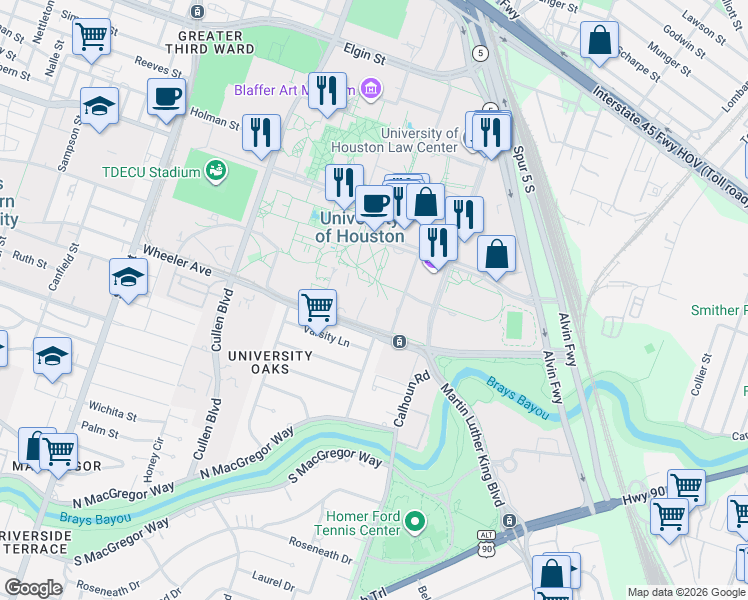Viewport: 748px width, 600px height.
Task: Click the transit station icon on Wheeler Ave
Action: click(x=399, y=341)
